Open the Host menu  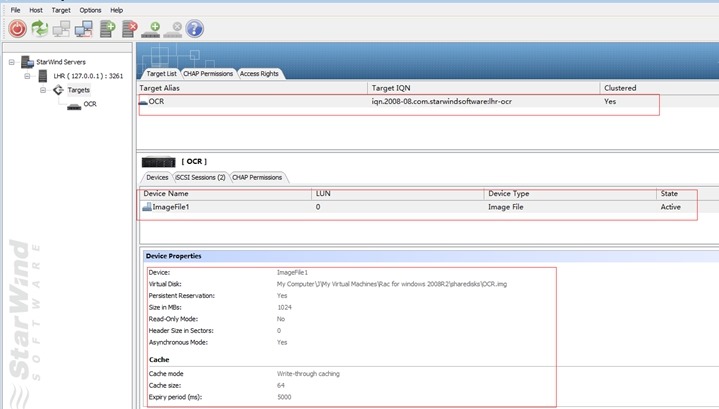[x=36, y=10]
